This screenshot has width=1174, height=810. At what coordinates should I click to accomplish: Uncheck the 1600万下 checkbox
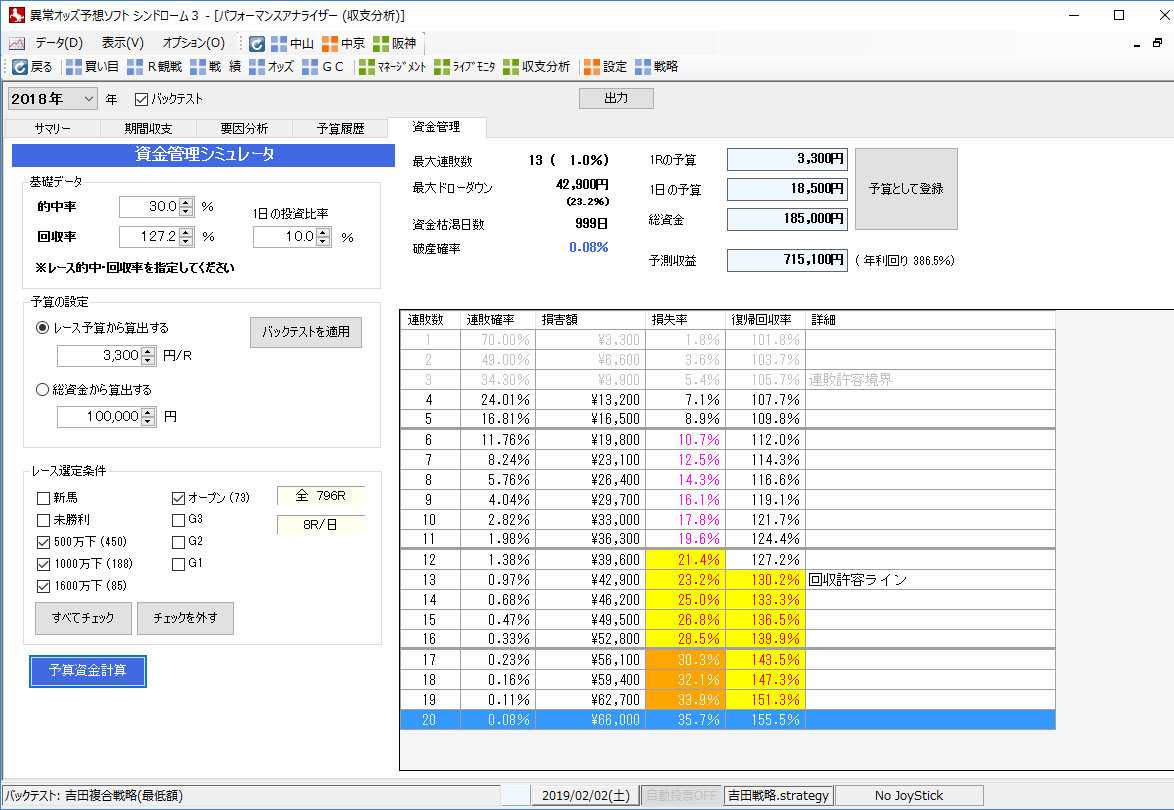43,586
